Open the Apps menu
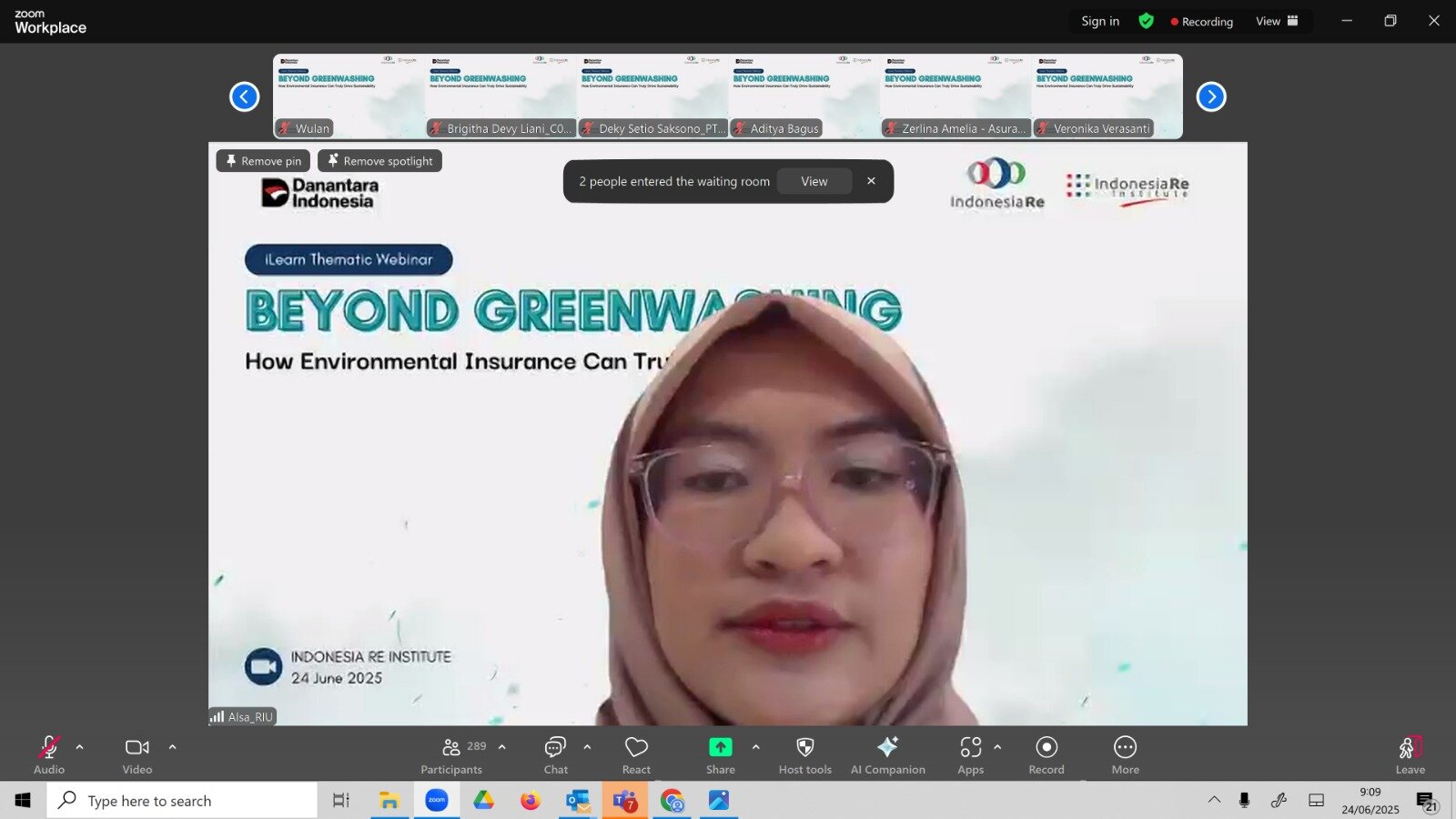 970,755
